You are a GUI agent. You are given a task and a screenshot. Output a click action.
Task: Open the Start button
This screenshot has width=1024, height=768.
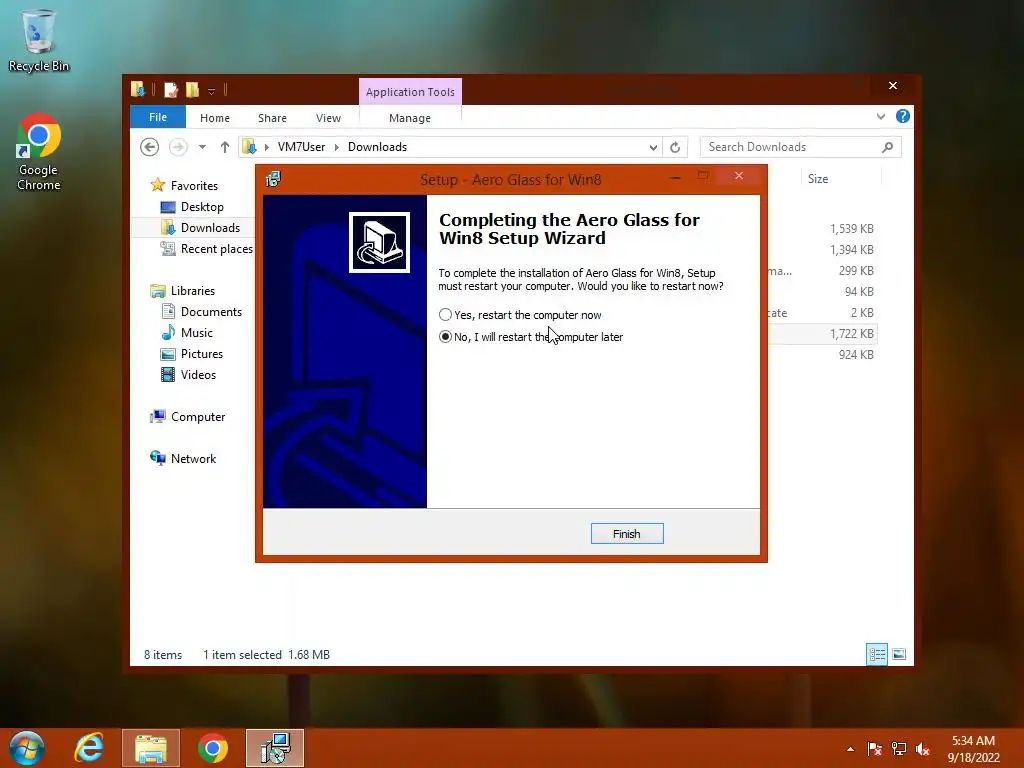pos(27,748)
